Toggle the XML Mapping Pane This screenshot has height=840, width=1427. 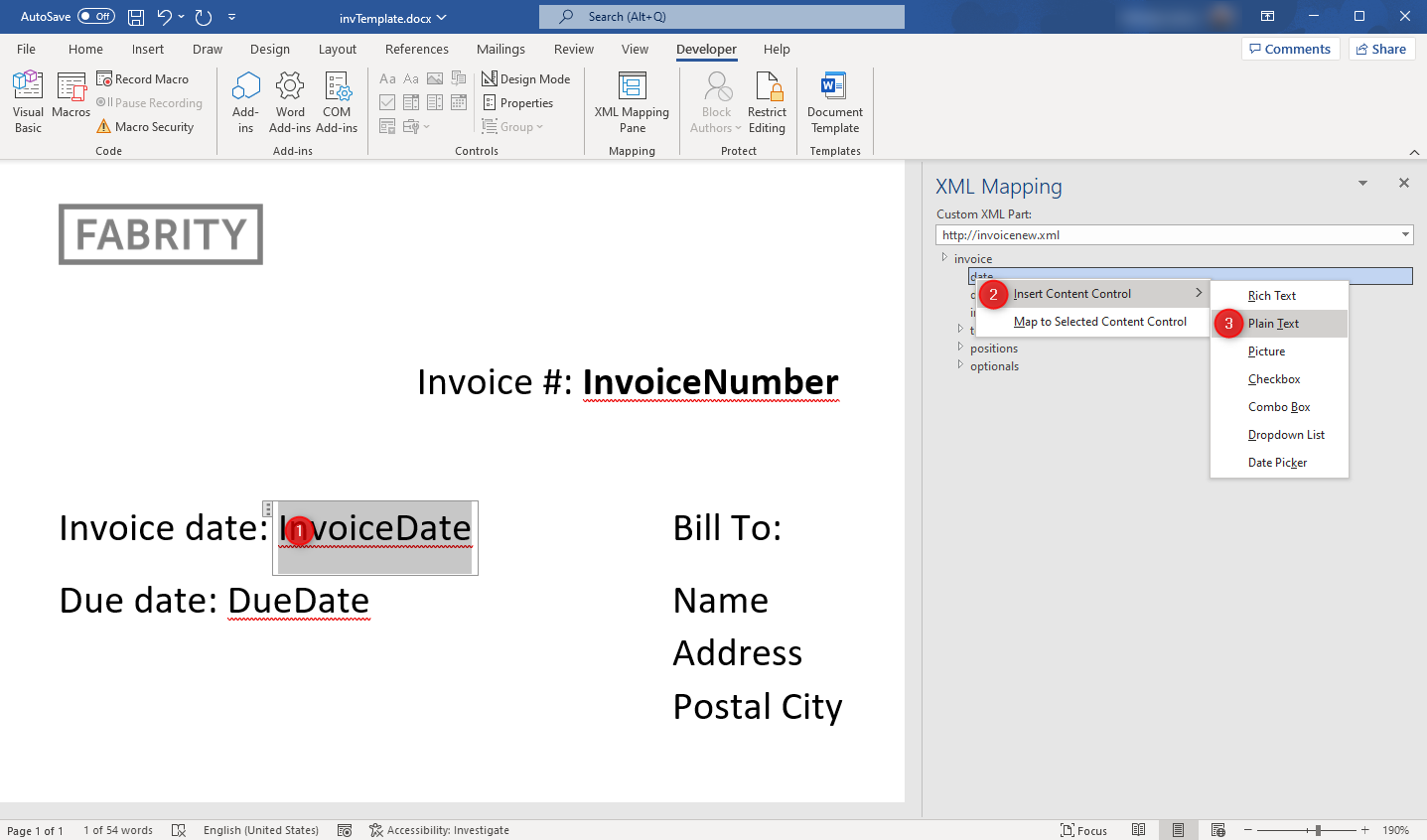(632, 102)
